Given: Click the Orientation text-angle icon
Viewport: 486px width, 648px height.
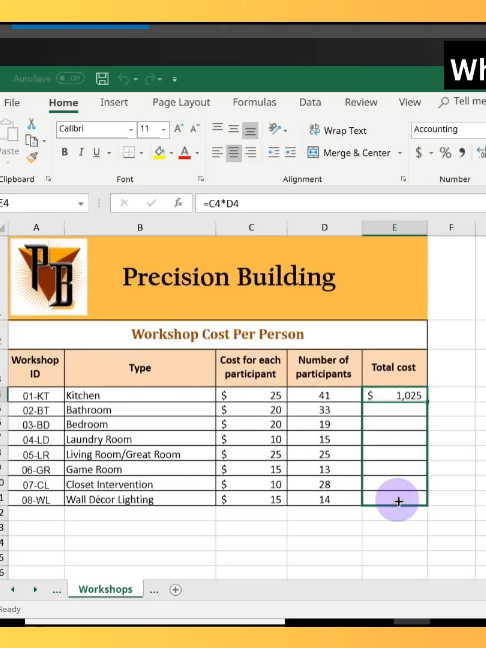Looking at the screenshot, I should (274, 129).
